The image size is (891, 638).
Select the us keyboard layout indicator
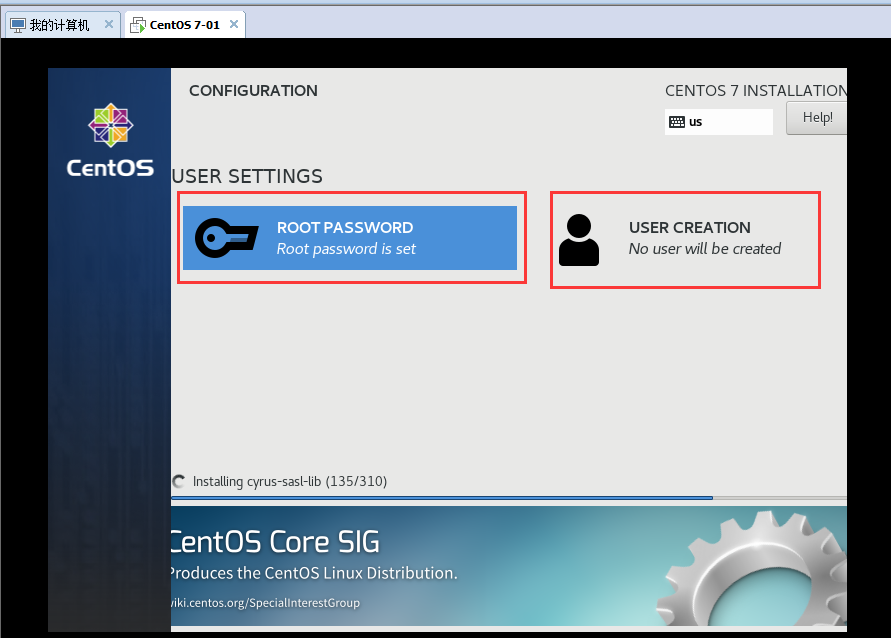pos(718,122)
